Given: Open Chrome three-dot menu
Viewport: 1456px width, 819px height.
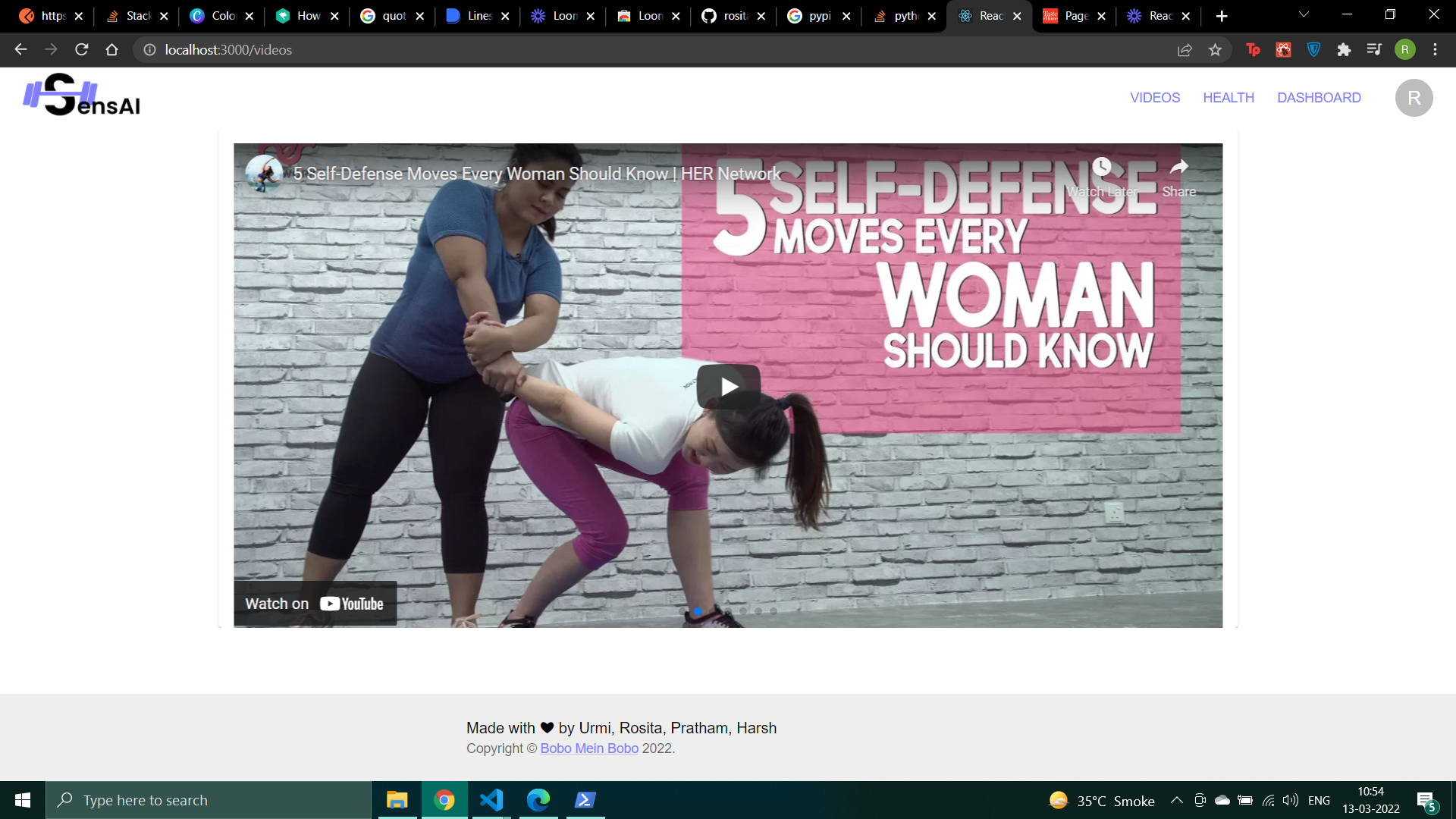Looking at the screenshot, I should [x=1435, y=50].
